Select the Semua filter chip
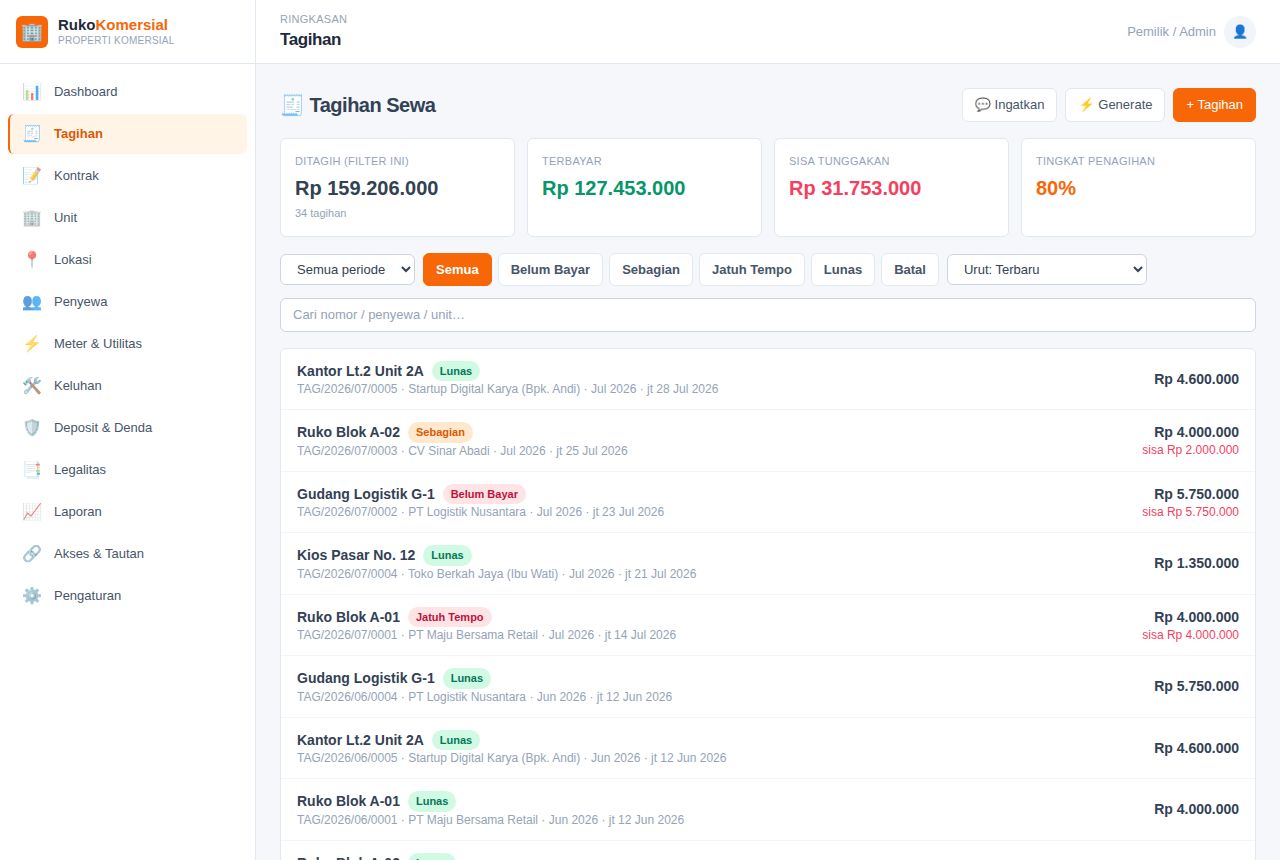This screenshot has height=860, width=1280. tap(457, 270)
